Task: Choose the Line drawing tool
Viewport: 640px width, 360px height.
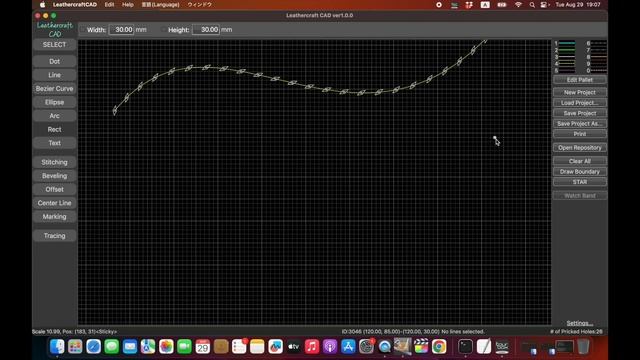Action: 54,75
